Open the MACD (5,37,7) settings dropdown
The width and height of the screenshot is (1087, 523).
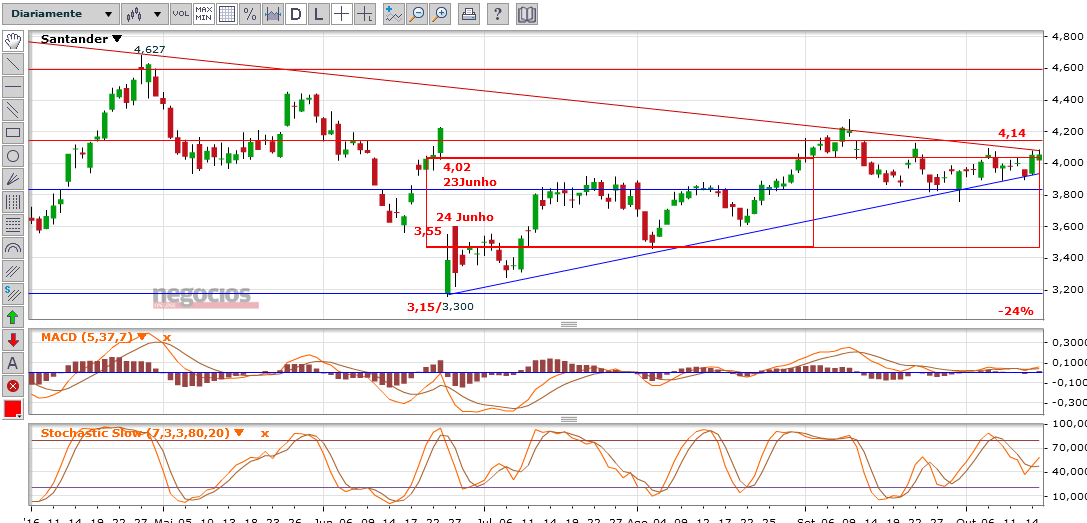142,337
